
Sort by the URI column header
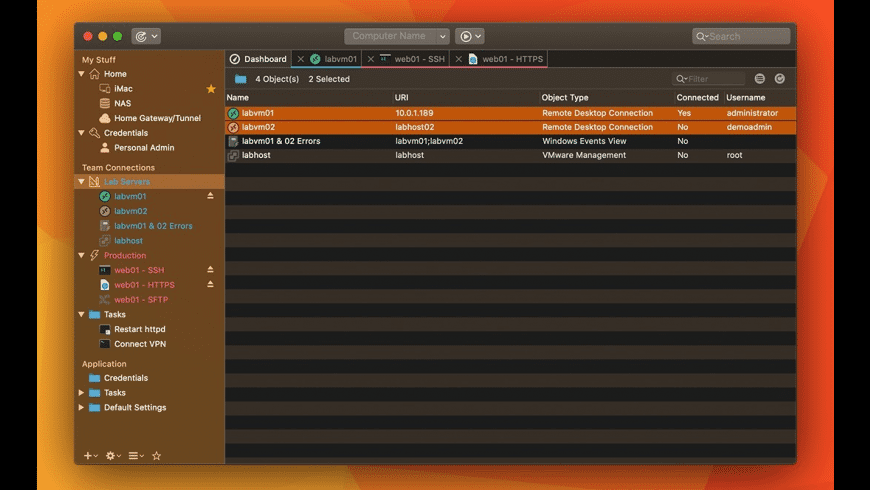(402, 97)
